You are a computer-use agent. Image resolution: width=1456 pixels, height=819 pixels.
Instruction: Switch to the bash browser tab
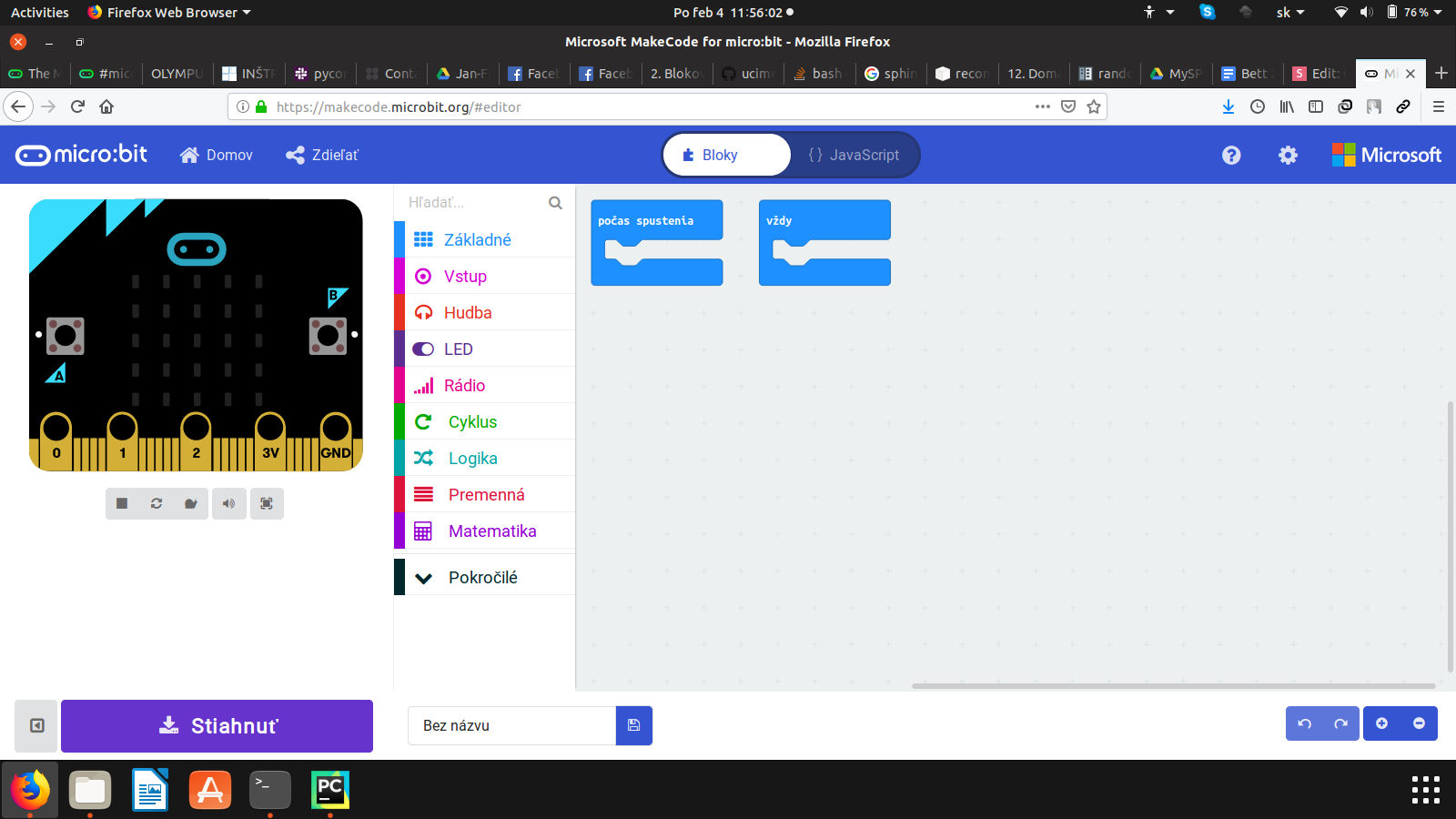pos(818,74)
